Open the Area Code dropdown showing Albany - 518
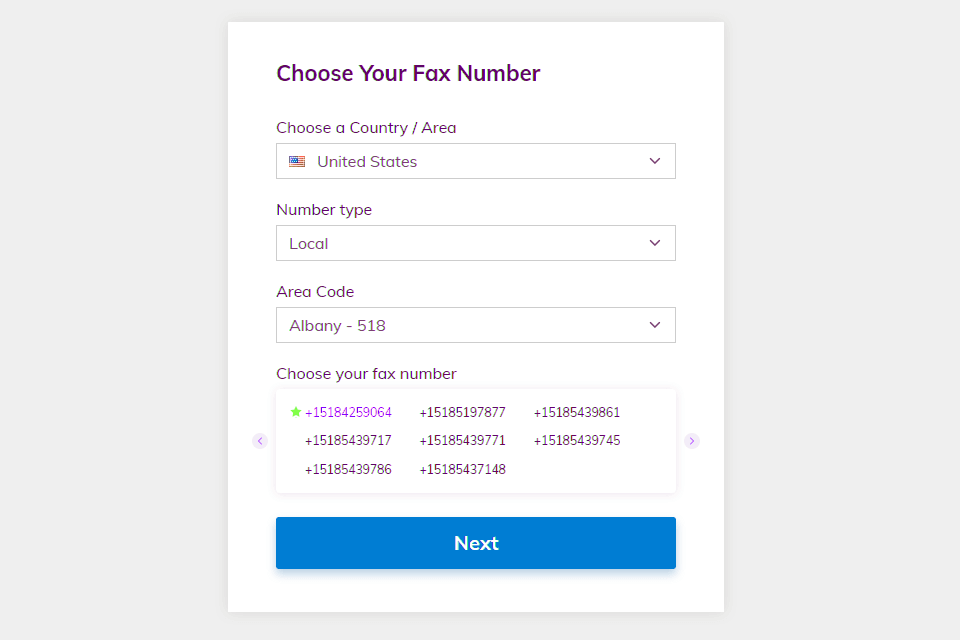Screen dimensions: 960x640 [x=475, y=325]
